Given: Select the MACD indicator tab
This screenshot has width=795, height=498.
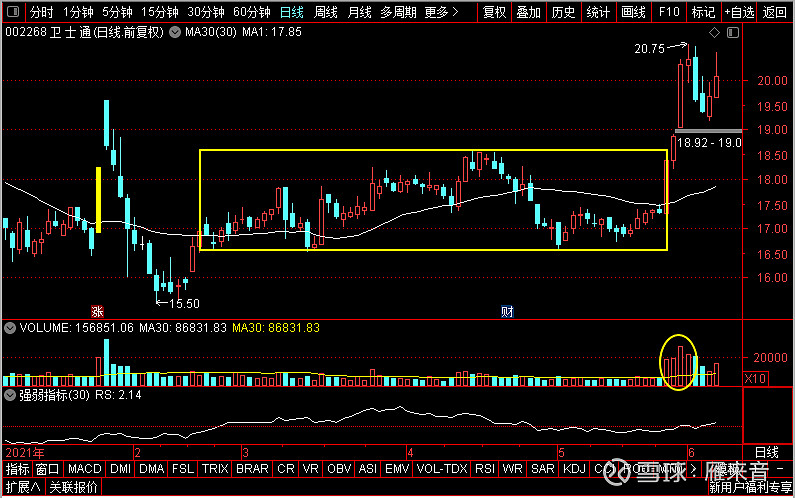Looking at the screenshot, I should coord(85,469).
